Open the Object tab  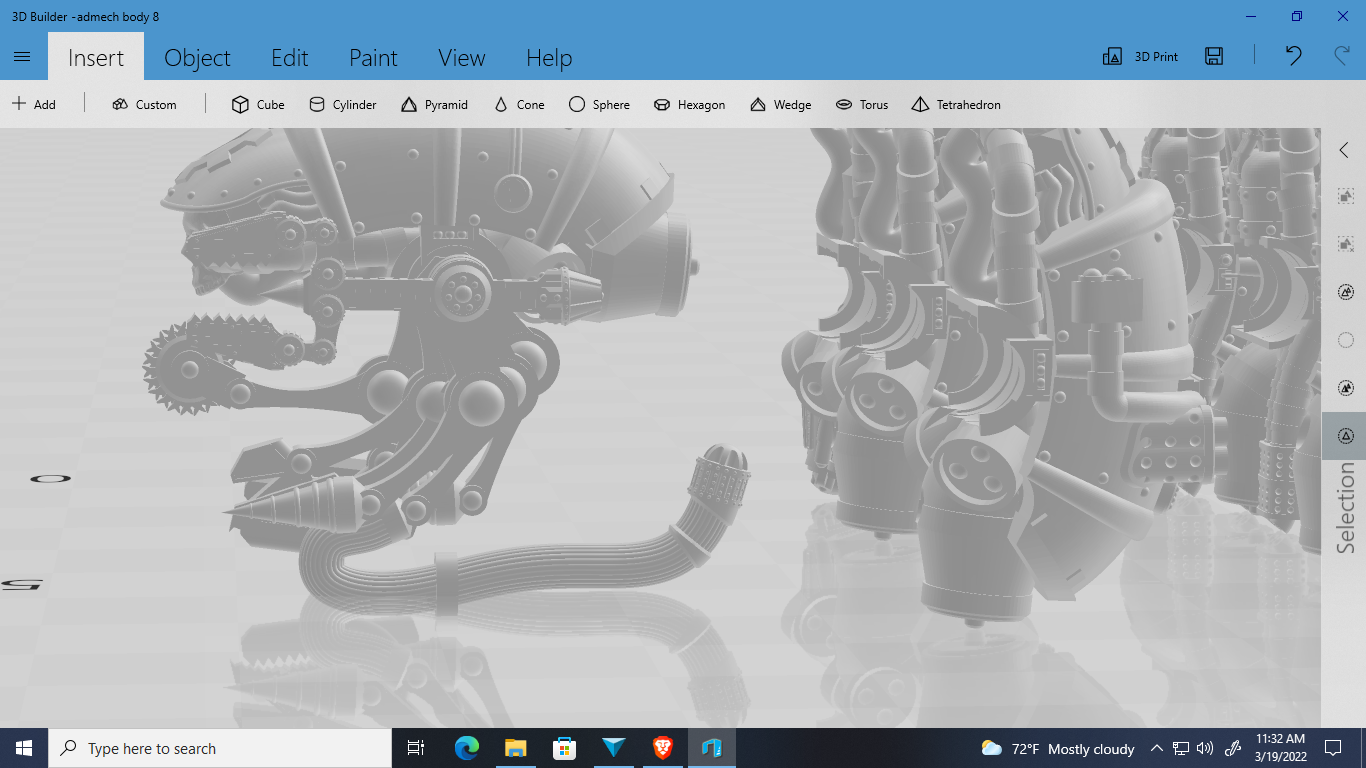tap(197, 57)
